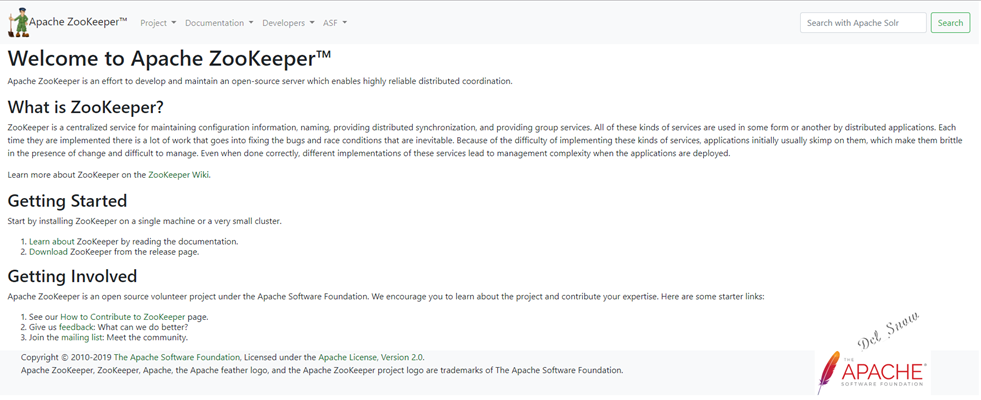Open the mailing list link
981x400 pixels.
click(82, 338)
